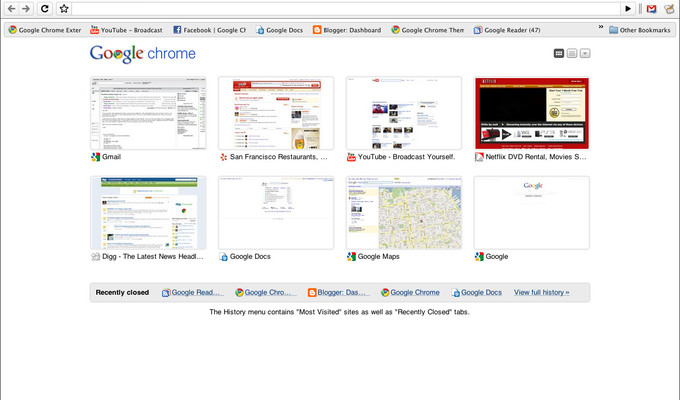Reopen recently closed Google Docs tab
Screen dimensions: 680x400
coord(476,293)
